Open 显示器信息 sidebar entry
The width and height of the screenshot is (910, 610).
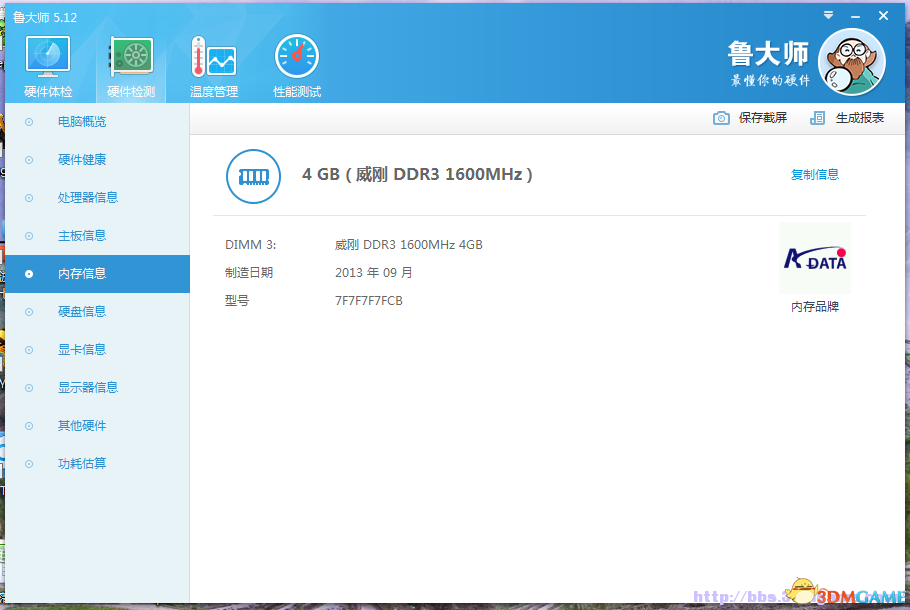coord(97,388)
